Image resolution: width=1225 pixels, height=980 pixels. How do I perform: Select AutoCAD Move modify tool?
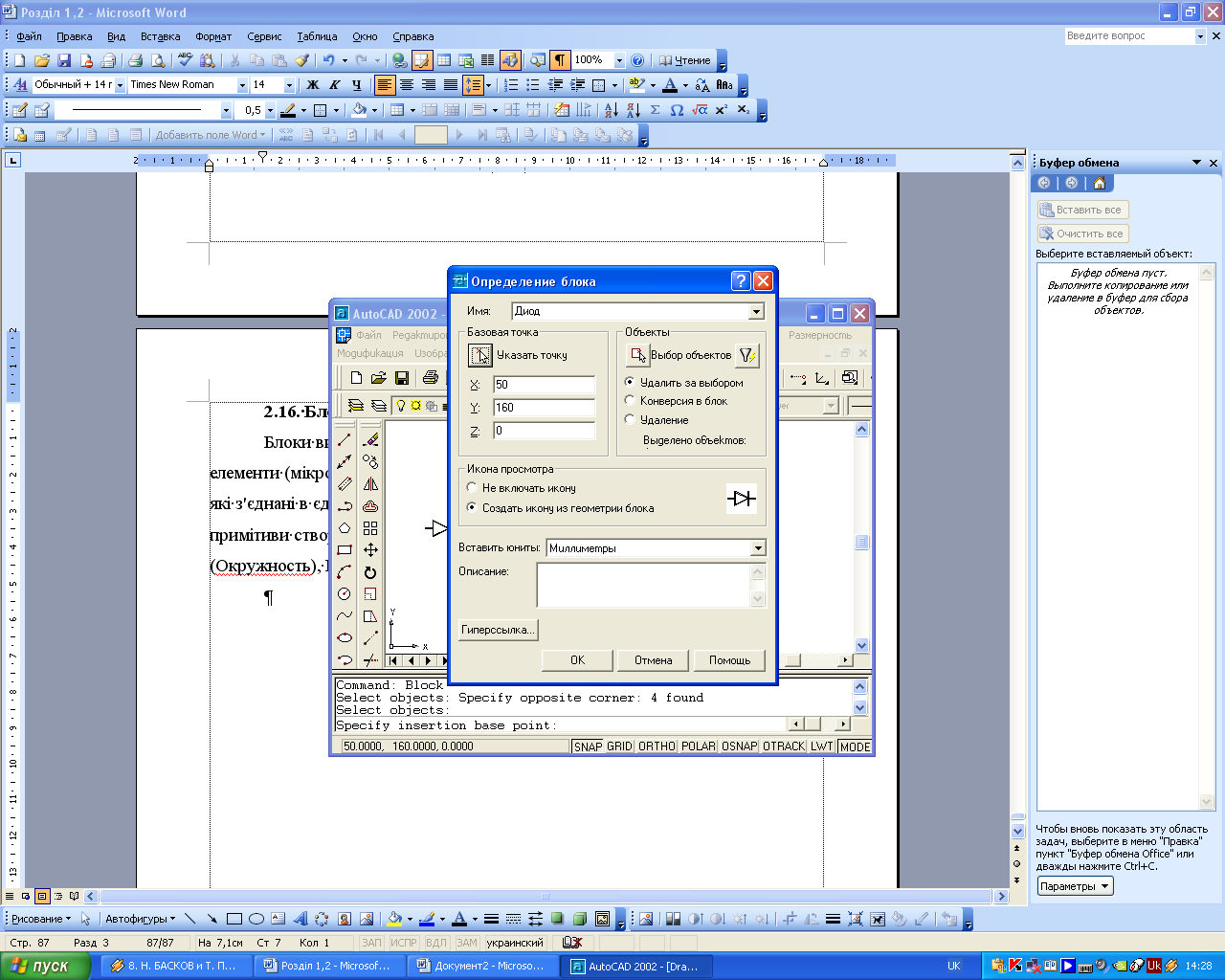pos(370,550)
